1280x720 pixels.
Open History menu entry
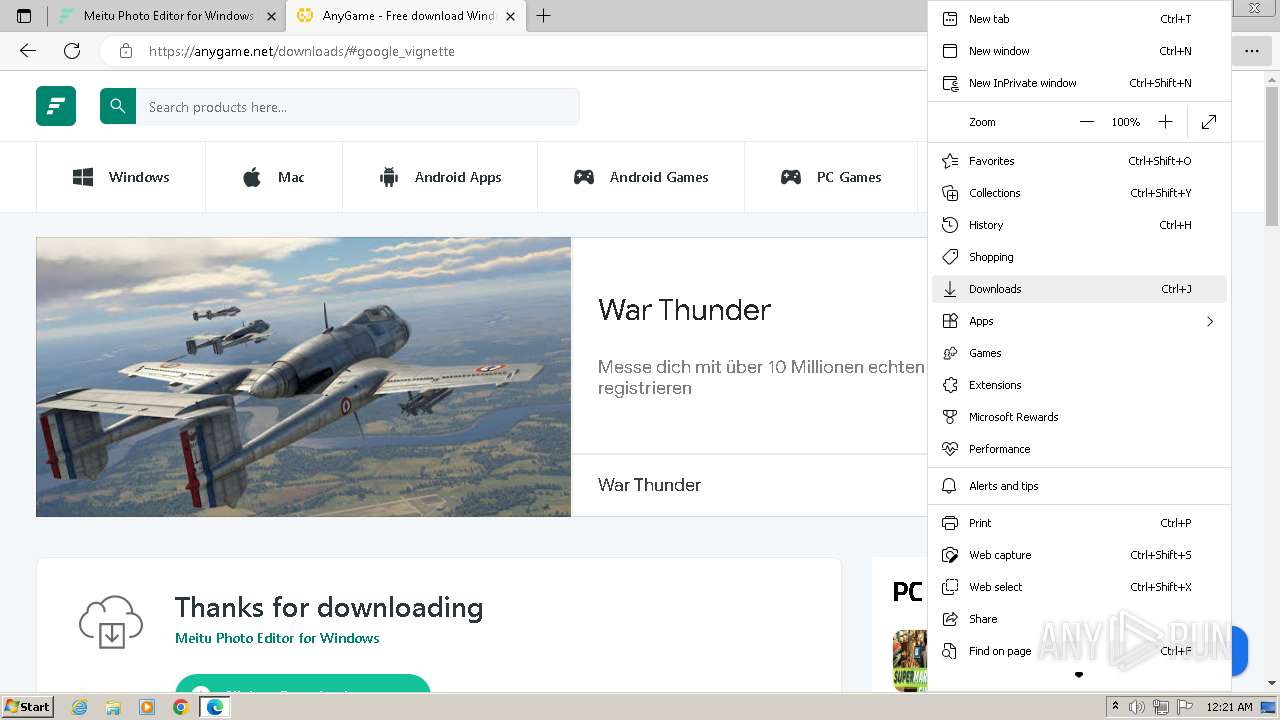[1079, 225]
